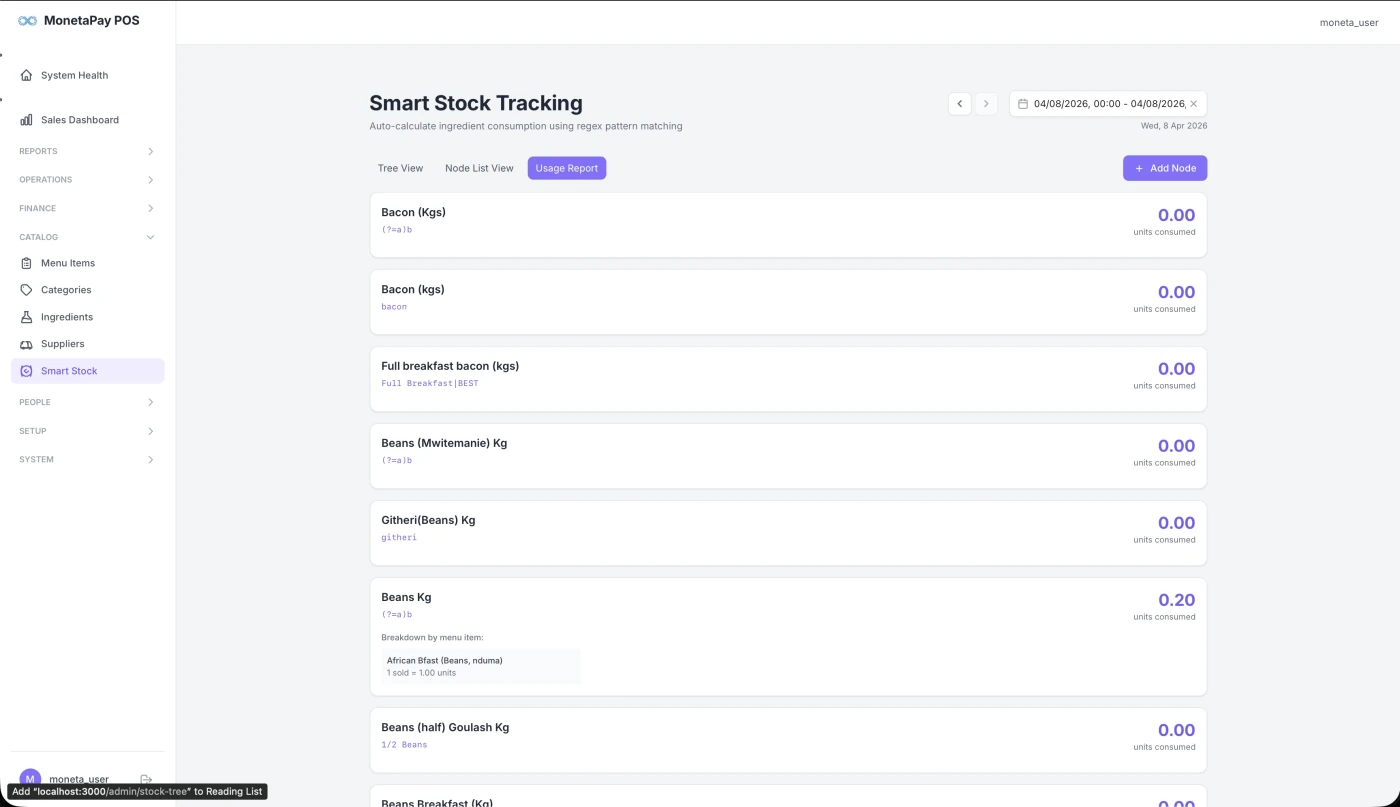Click the Categories tag icon

point(25,289)
